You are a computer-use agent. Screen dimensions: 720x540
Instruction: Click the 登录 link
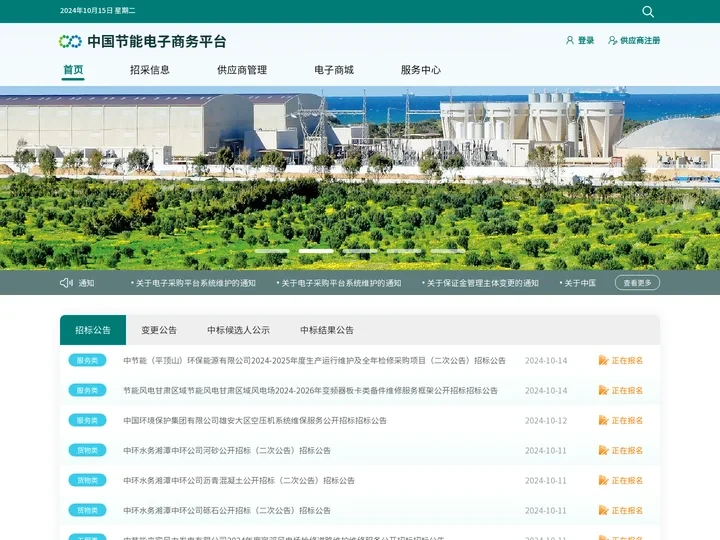tap(586, 40)
